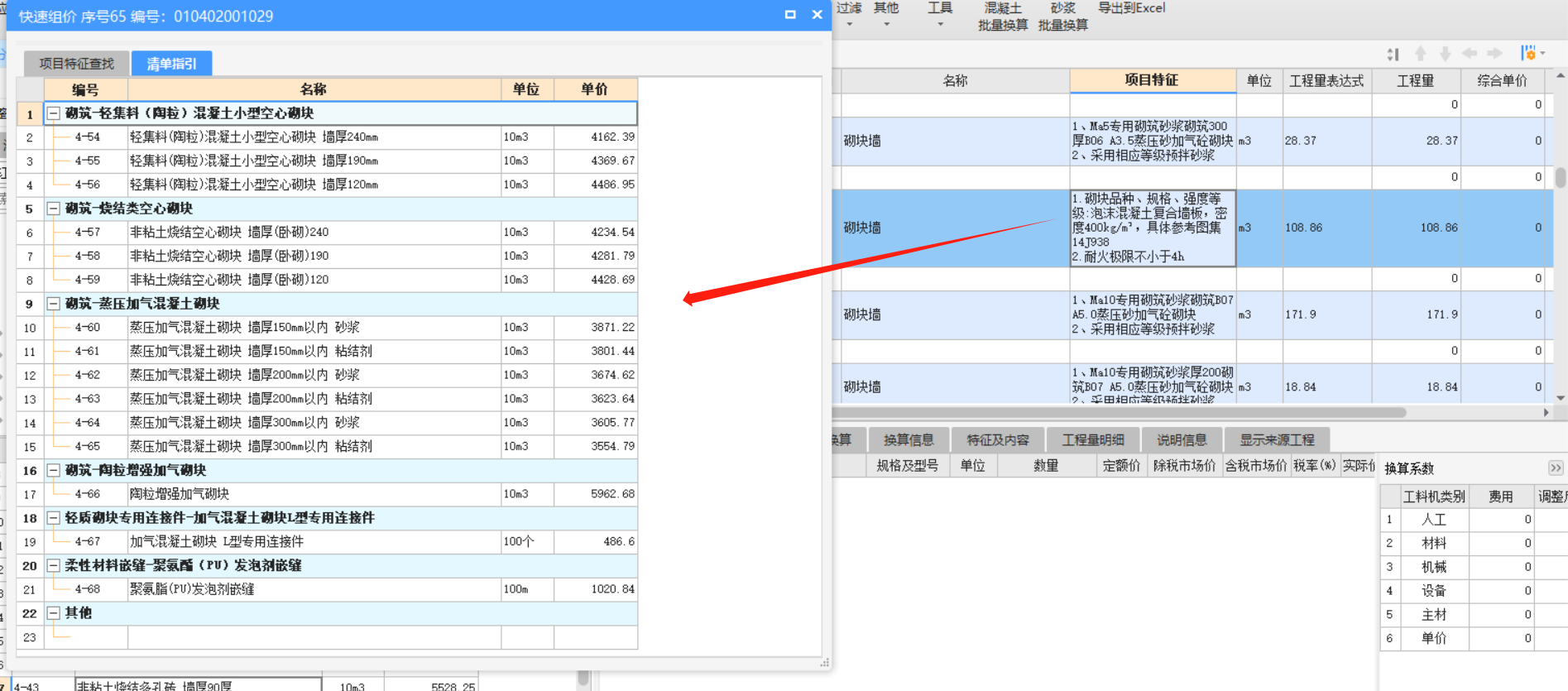The image size is (1568, 691).
Task: Click 工程量表达式 cell 171.9
Action: coord(1327,314)
